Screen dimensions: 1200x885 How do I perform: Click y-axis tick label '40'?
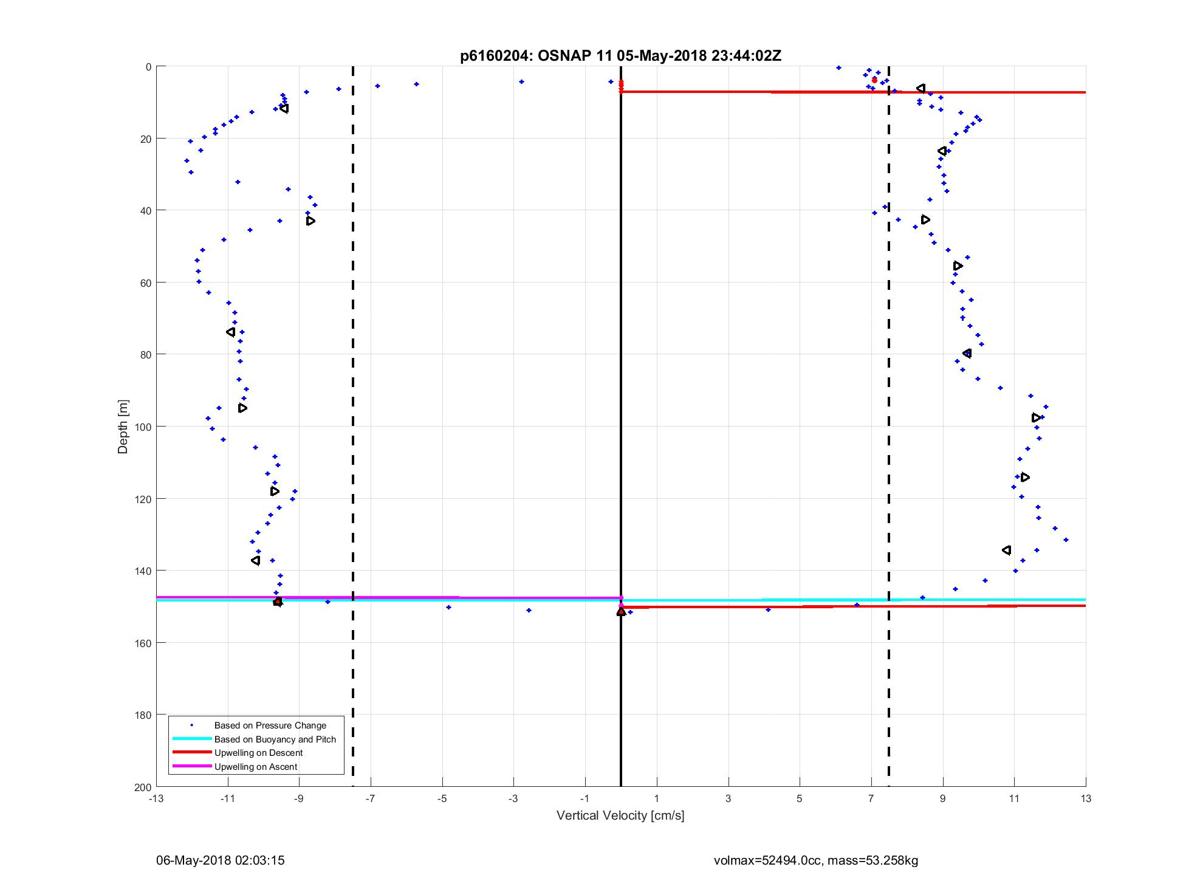point(145,211)
